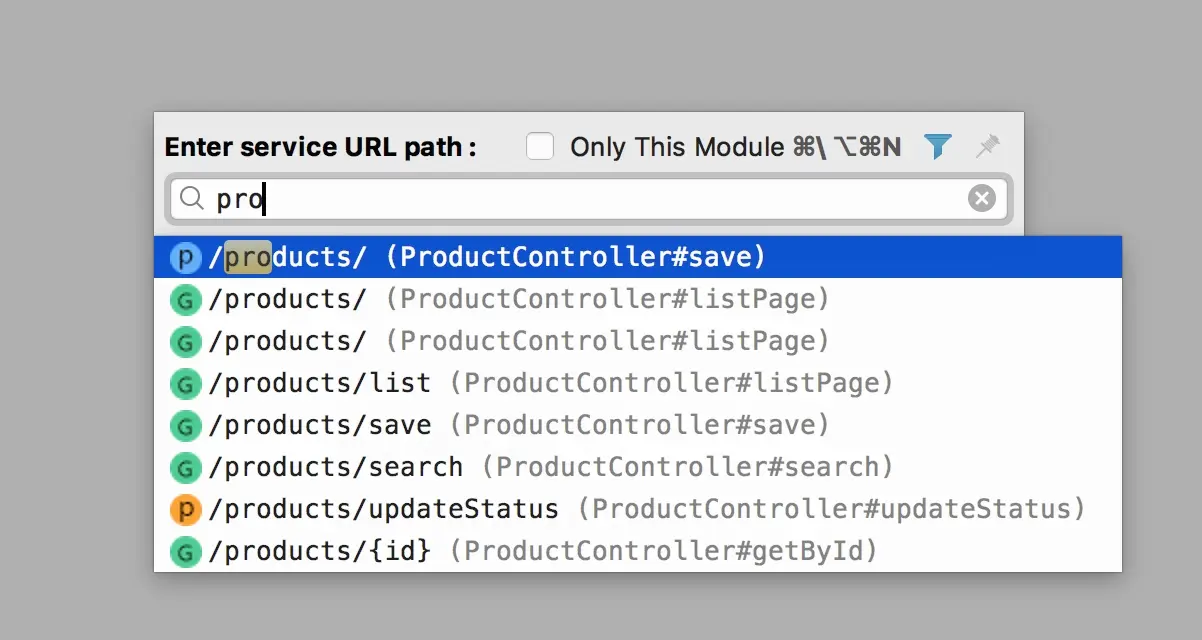
Task: Click the "Enter service URL path" title
Action: pyautogui.click(x=320, y=147)
